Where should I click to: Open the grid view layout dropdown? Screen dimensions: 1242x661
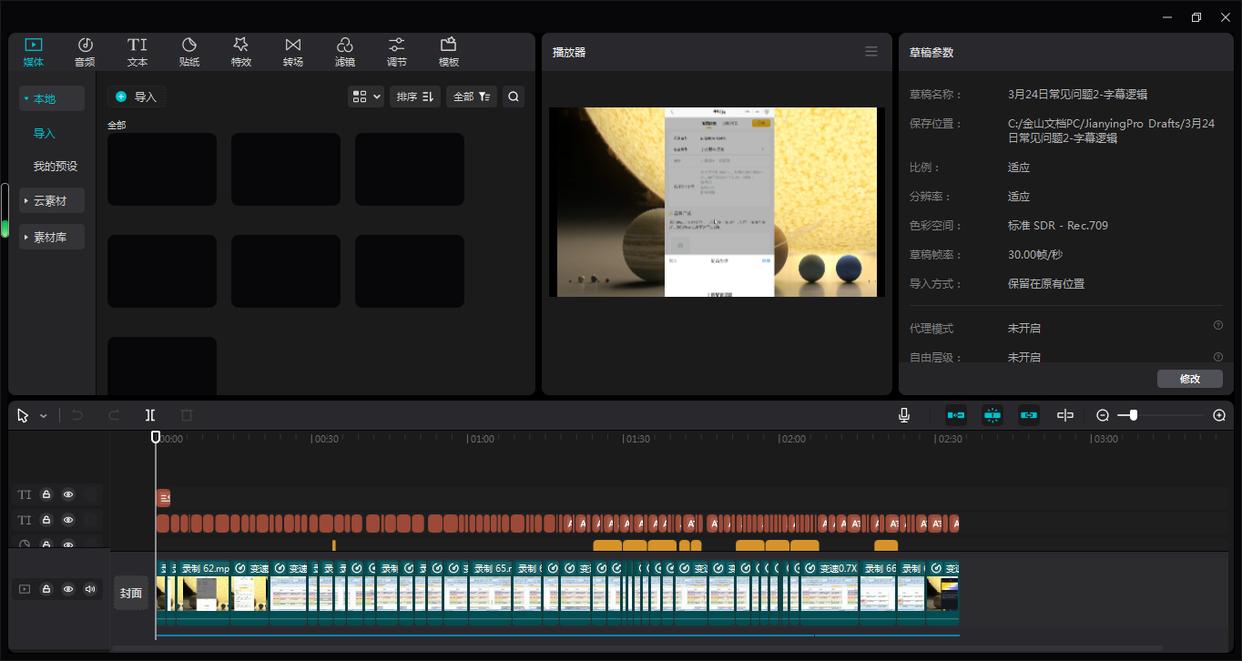366,97
